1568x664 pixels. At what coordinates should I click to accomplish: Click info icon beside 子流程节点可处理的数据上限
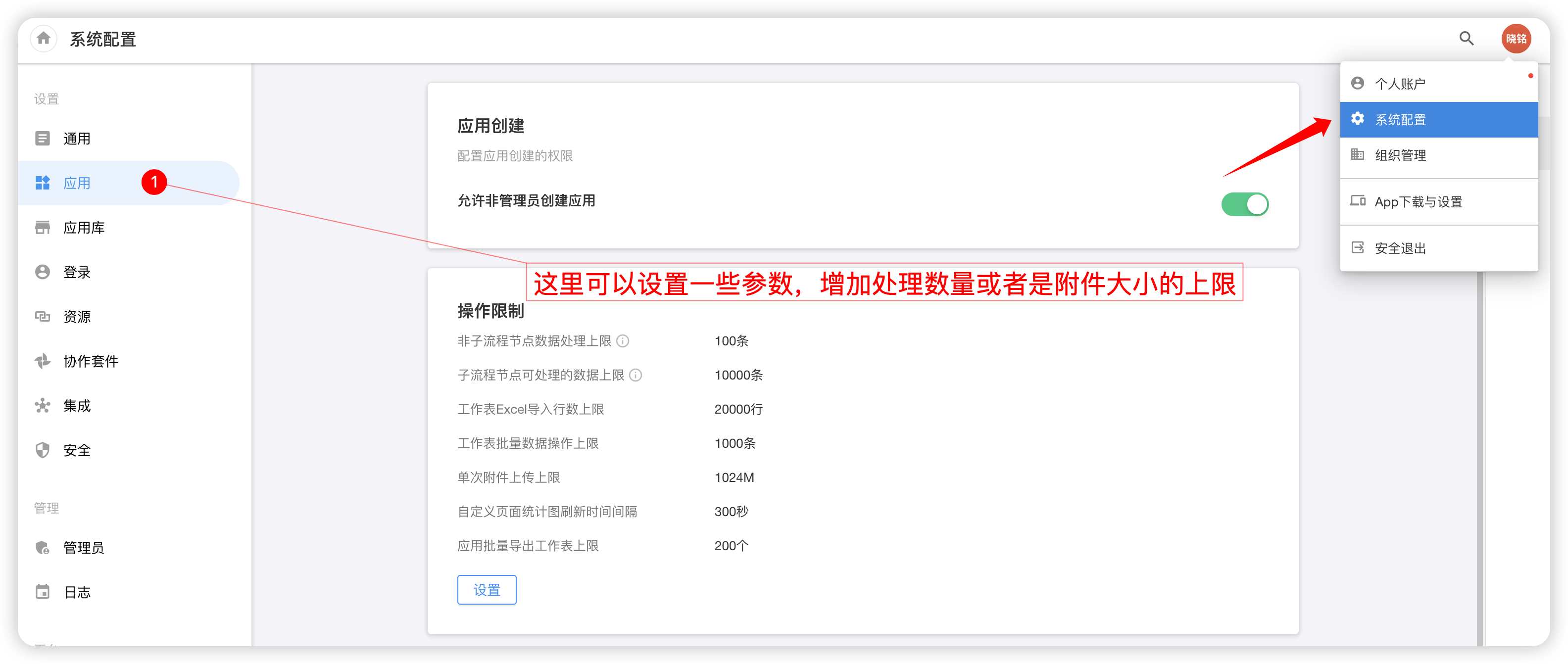coord(636,375)
